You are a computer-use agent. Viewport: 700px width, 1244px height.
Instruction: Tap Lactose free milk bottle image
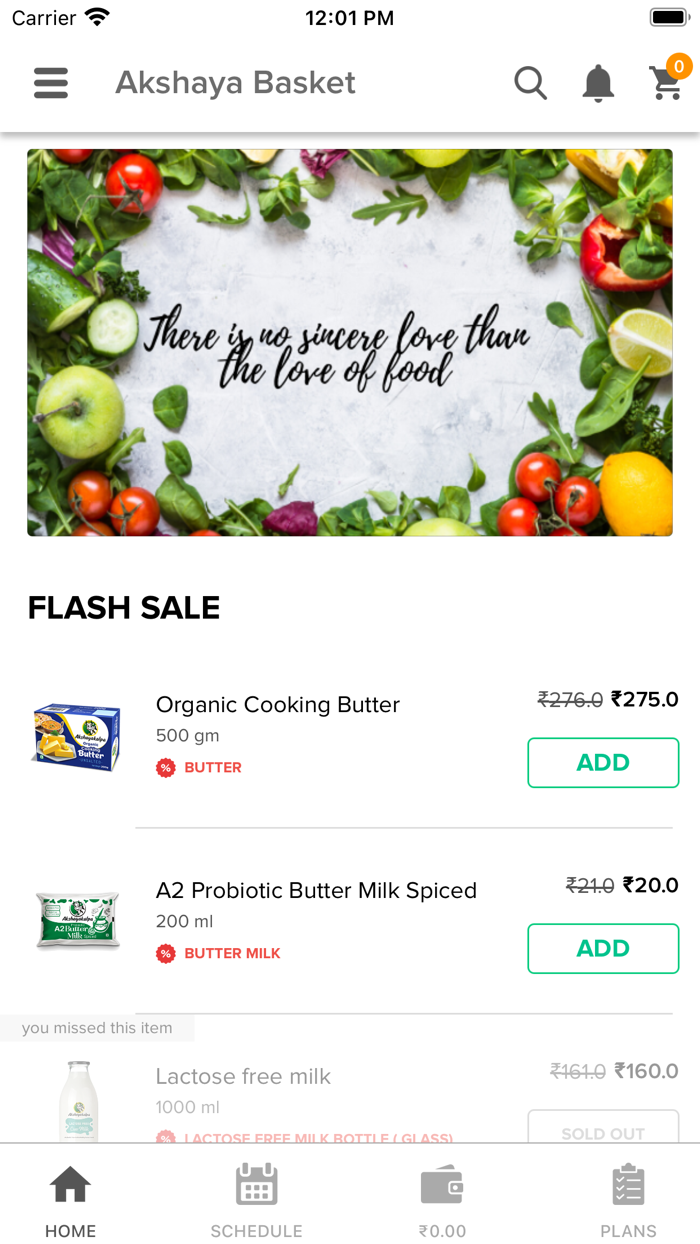click(77, 1100)
